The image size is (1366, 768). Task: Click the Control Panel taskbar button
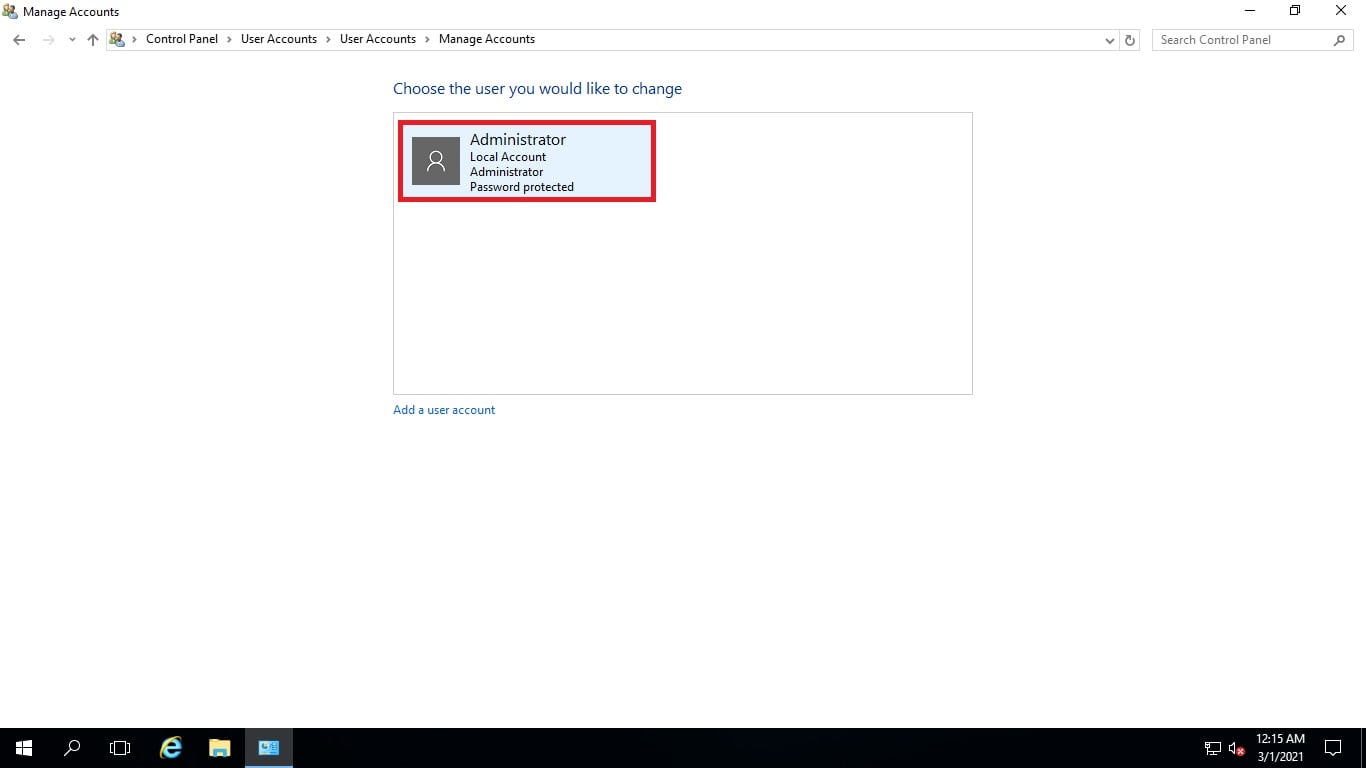[x=268, y=748]
